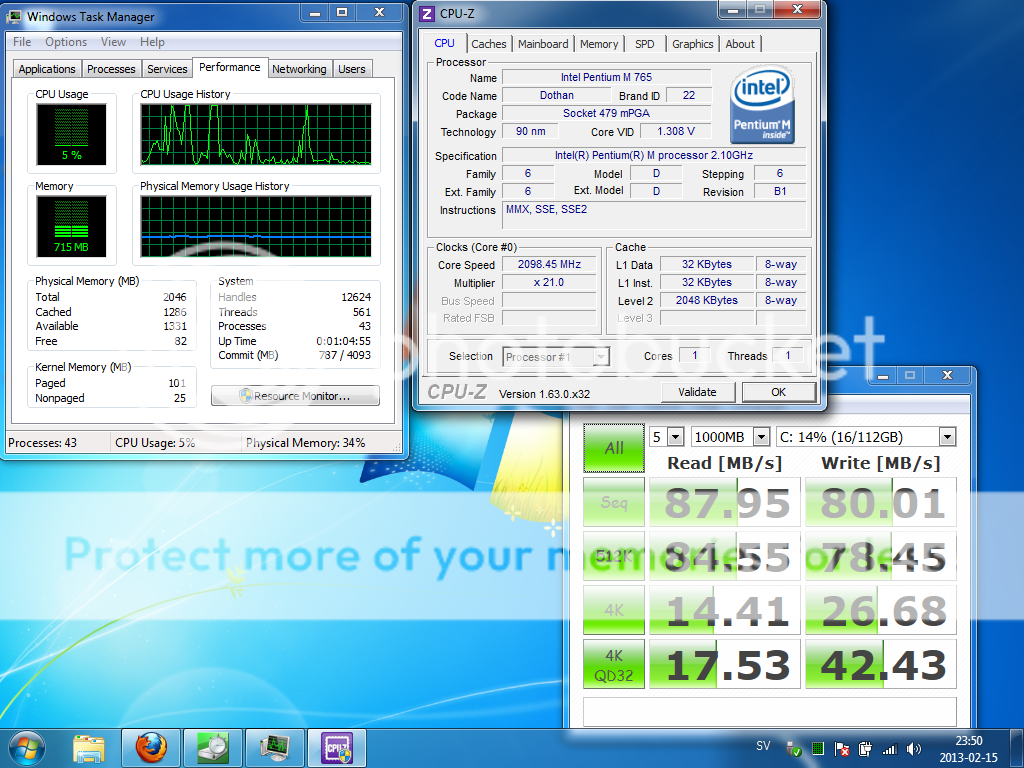Switch to Task Manager taskbar icon
1024x768 pixels.
coord(275,747)
